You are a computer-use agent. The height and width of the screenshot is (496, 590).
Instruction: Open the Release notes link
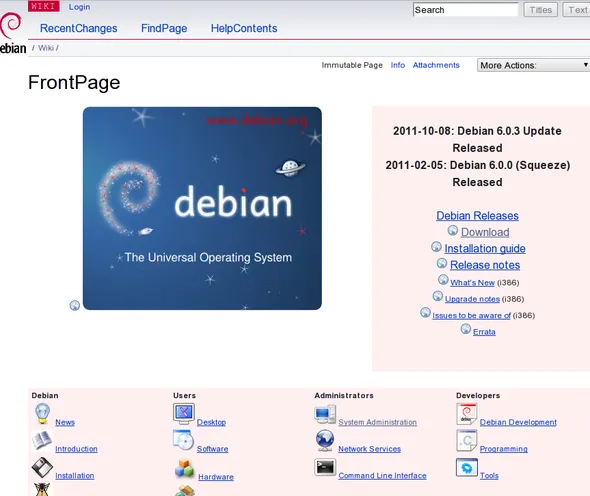click(x=485, y=265)
